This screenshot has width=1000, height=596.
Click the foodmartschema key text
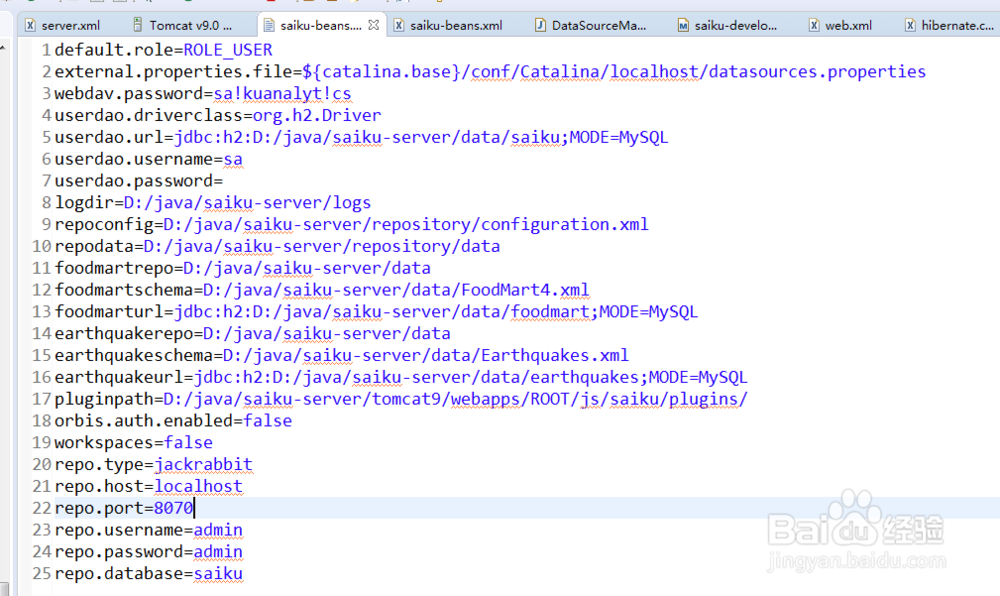124,290
